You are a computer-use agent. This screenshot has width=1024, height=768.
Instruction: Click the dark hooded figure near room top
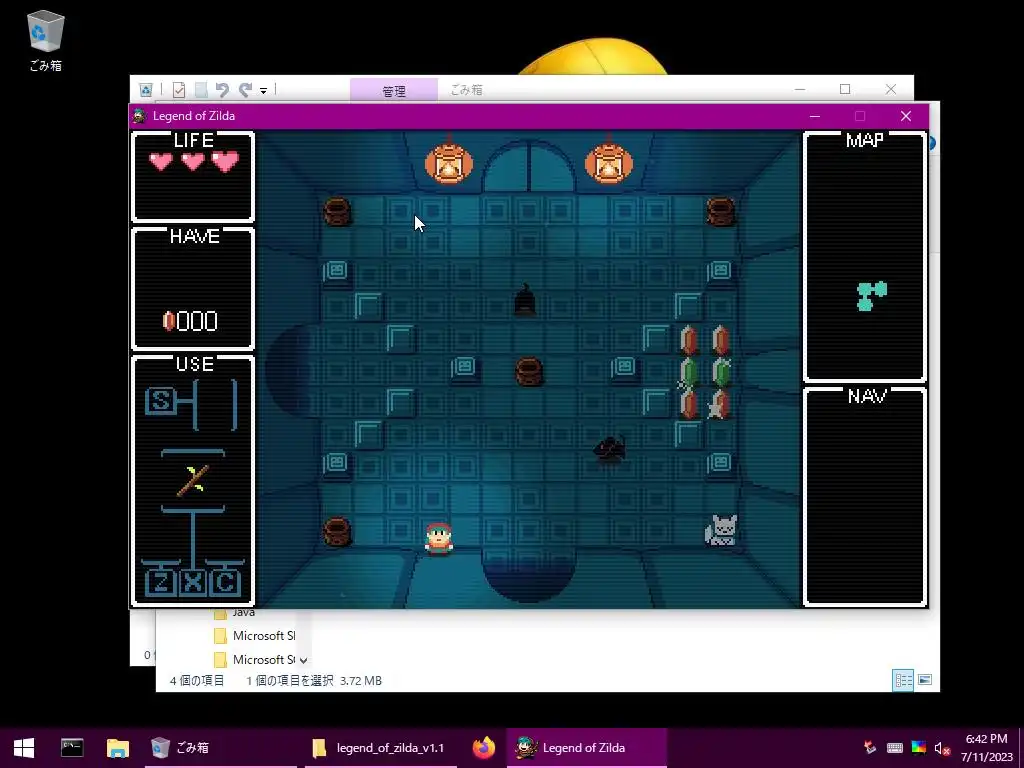pos(525,299)
